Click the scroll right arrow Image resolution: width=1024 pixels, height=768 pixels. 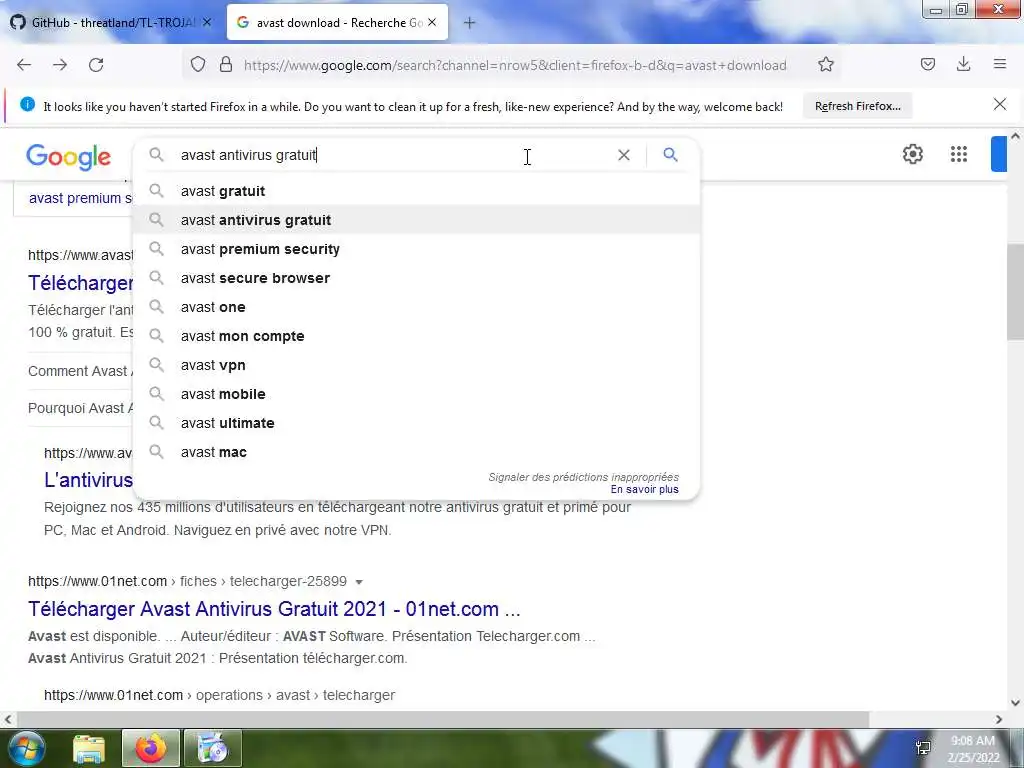point(999,719)
